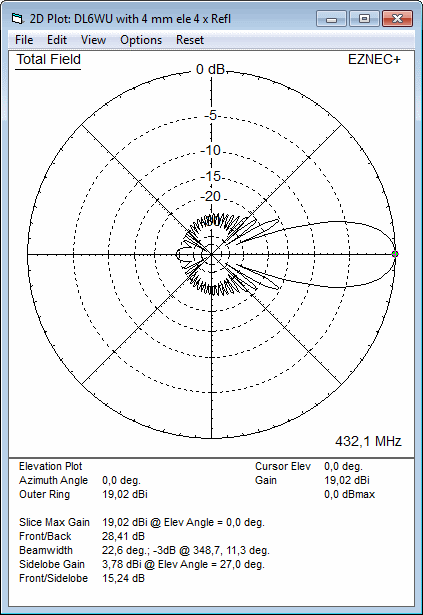Click the 0,0 dBmax value

pyautogui.click(x=349, y=494)
